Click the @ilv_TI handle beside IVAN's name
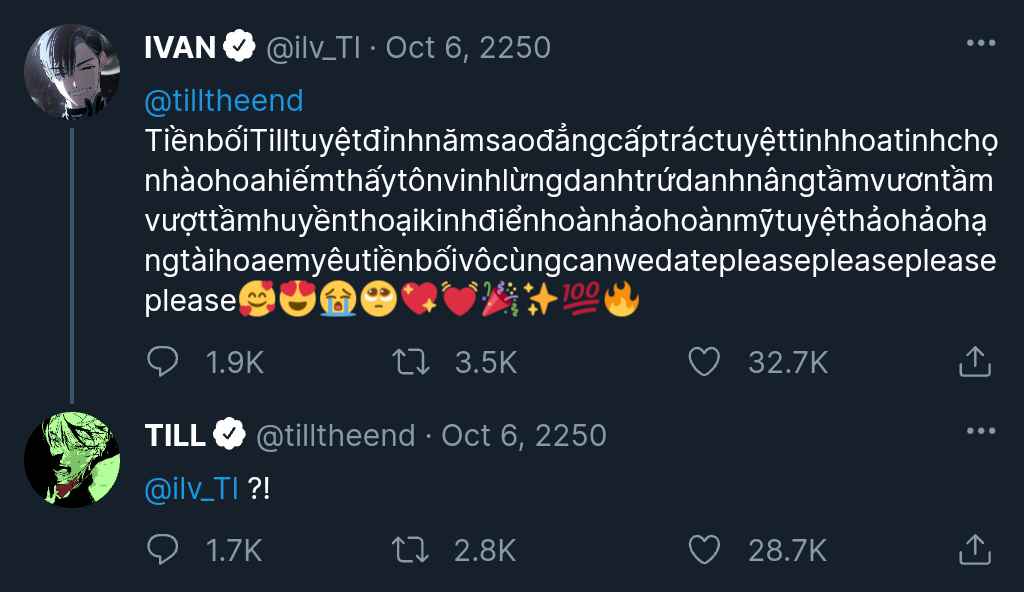The image size is (1024, 592). [x=313, y=47]
